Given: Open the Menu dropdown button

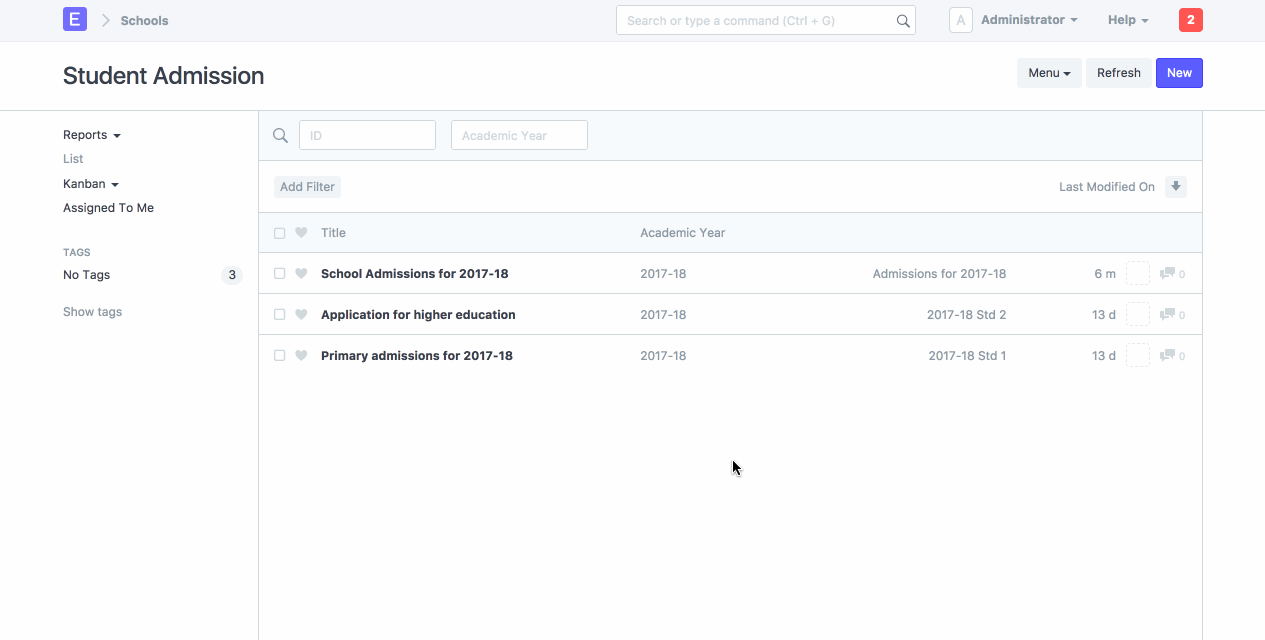Looking at the screenshot, I should coord(1049,73).
